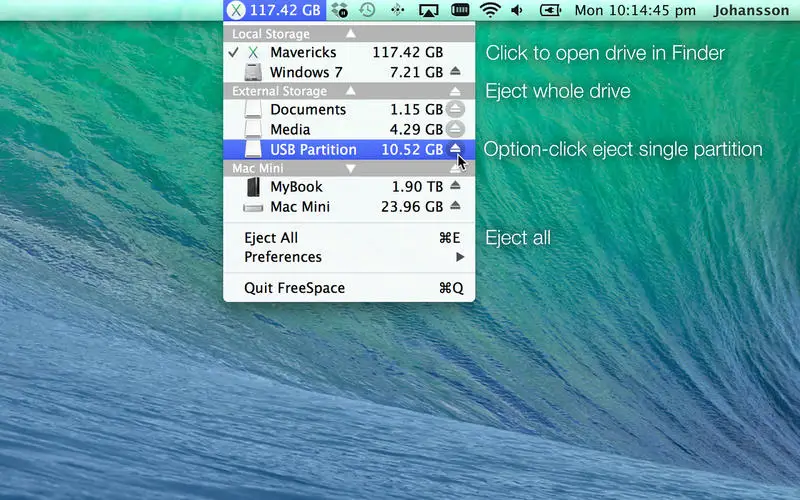Collapse the External Storage section
The height and width of the screenshot is (500, 800).
(351, 91)
